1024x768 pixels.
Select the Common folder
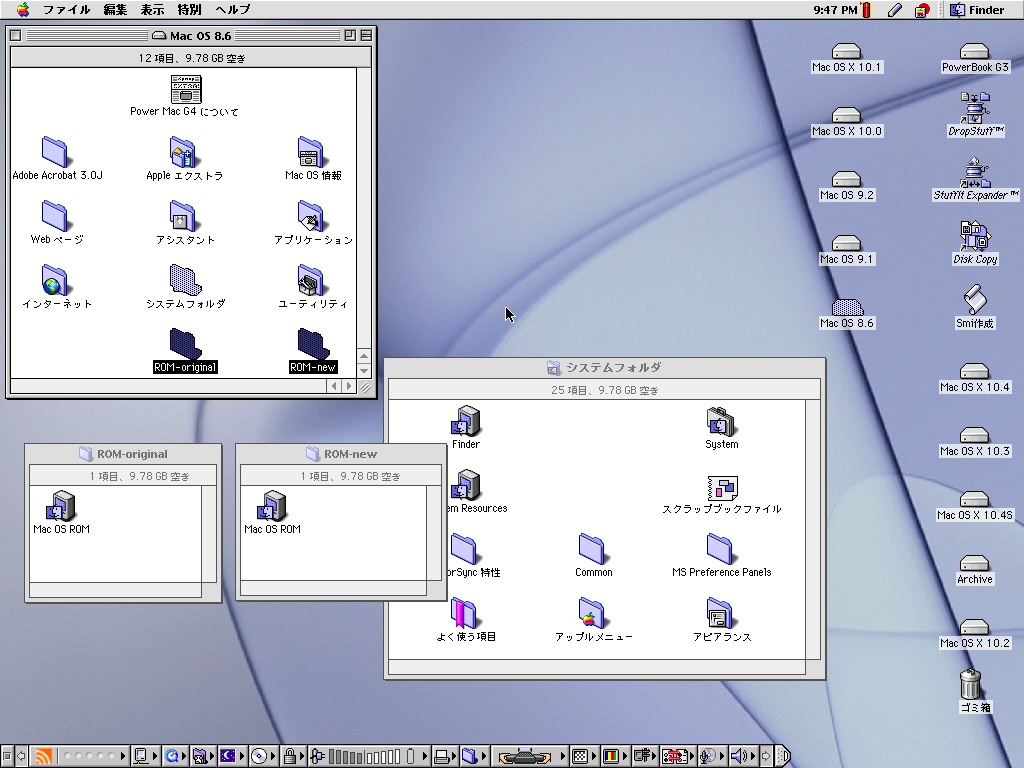[x=593, y=549]
